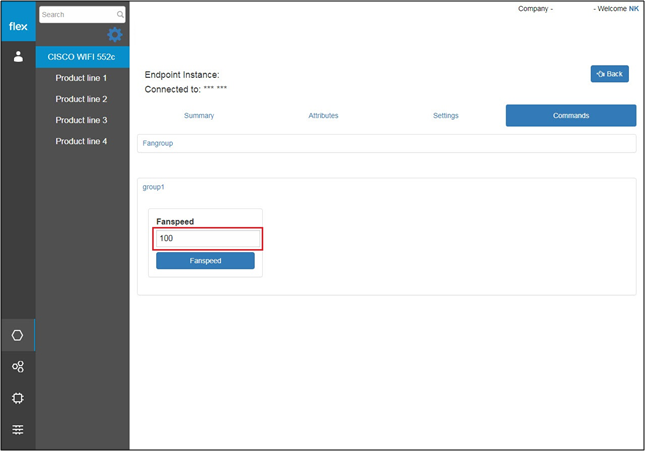Select the Commands tab
Screen dimensions: 645x451
[570, 116]
